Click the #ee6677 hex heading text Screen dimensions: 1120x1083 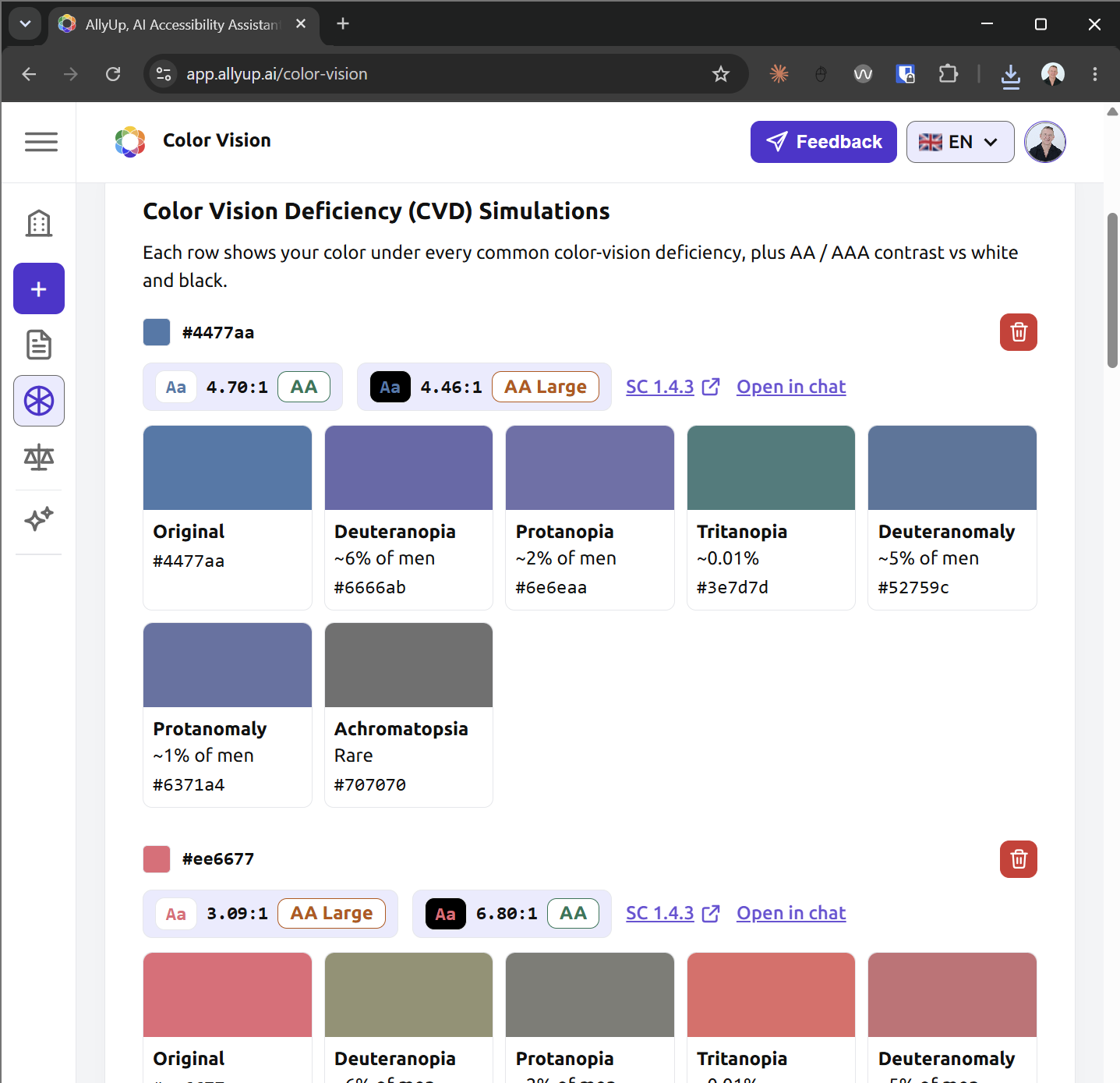click(218, 859)
